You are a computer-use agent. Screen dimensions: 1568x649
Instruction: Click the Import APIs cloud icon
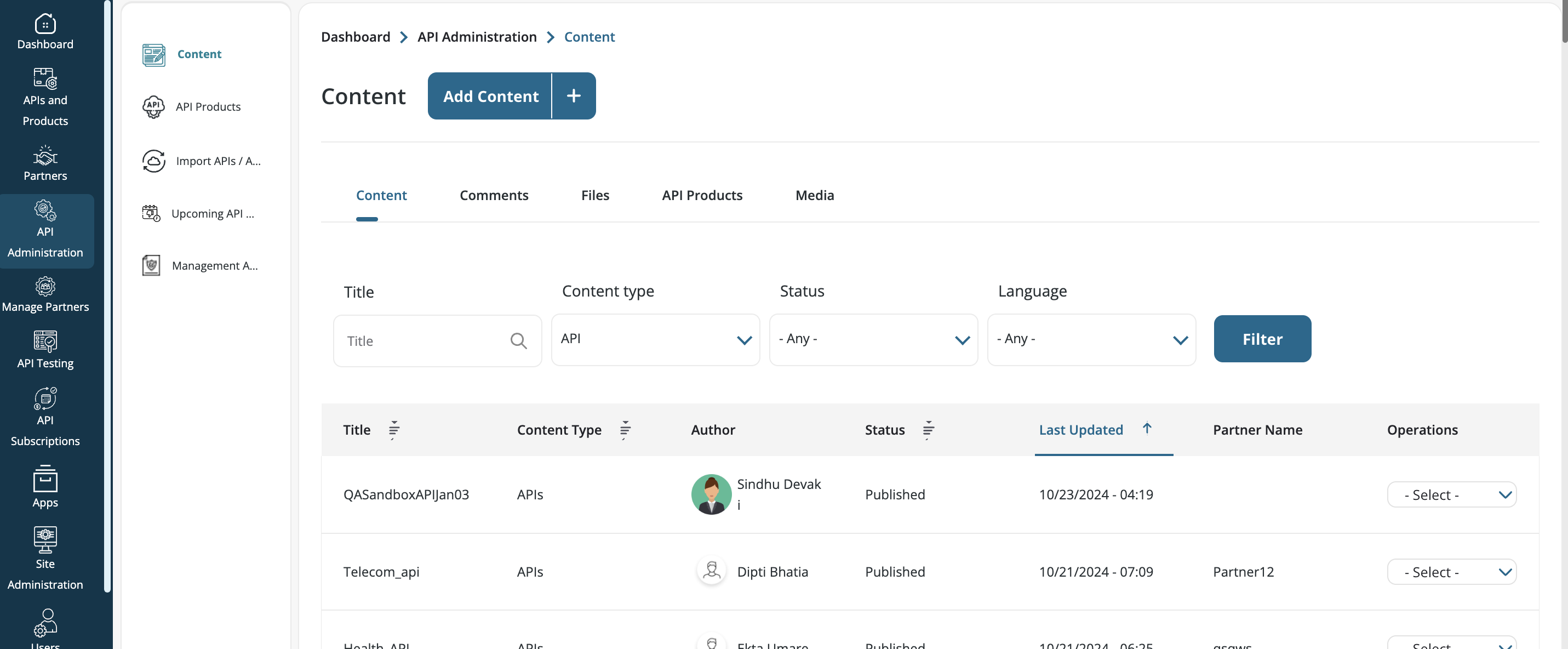coord(153,161)
